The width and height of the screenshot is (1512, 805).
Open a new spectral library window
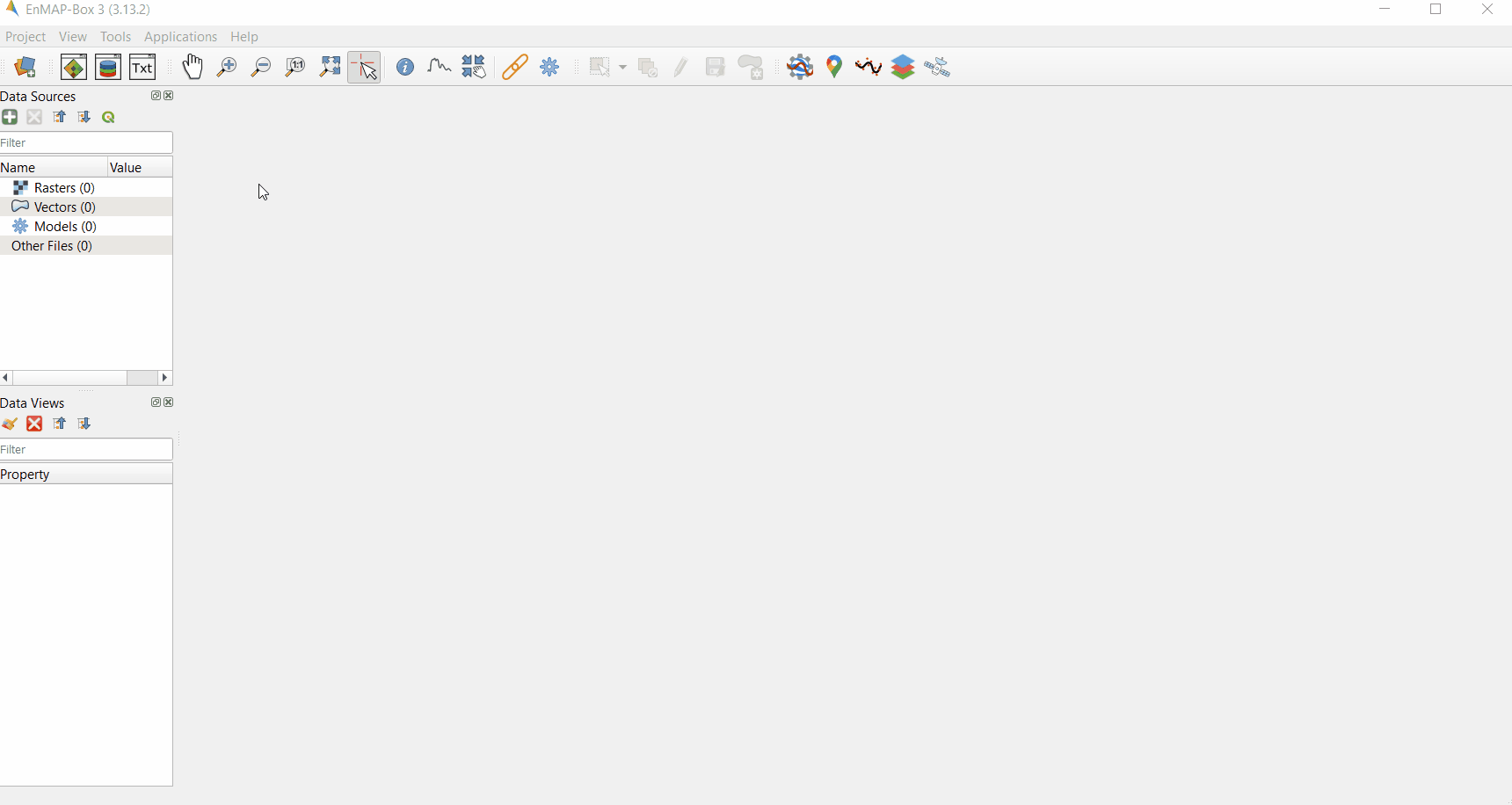[108, 68]
